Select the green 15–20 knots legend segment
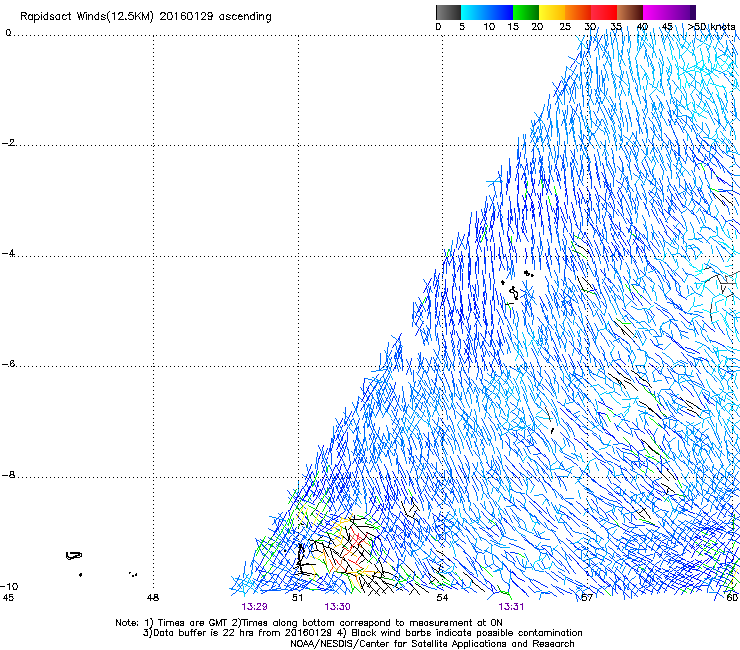Image resolution: width=740 pixels, height=650 pixels. [526, 12]
